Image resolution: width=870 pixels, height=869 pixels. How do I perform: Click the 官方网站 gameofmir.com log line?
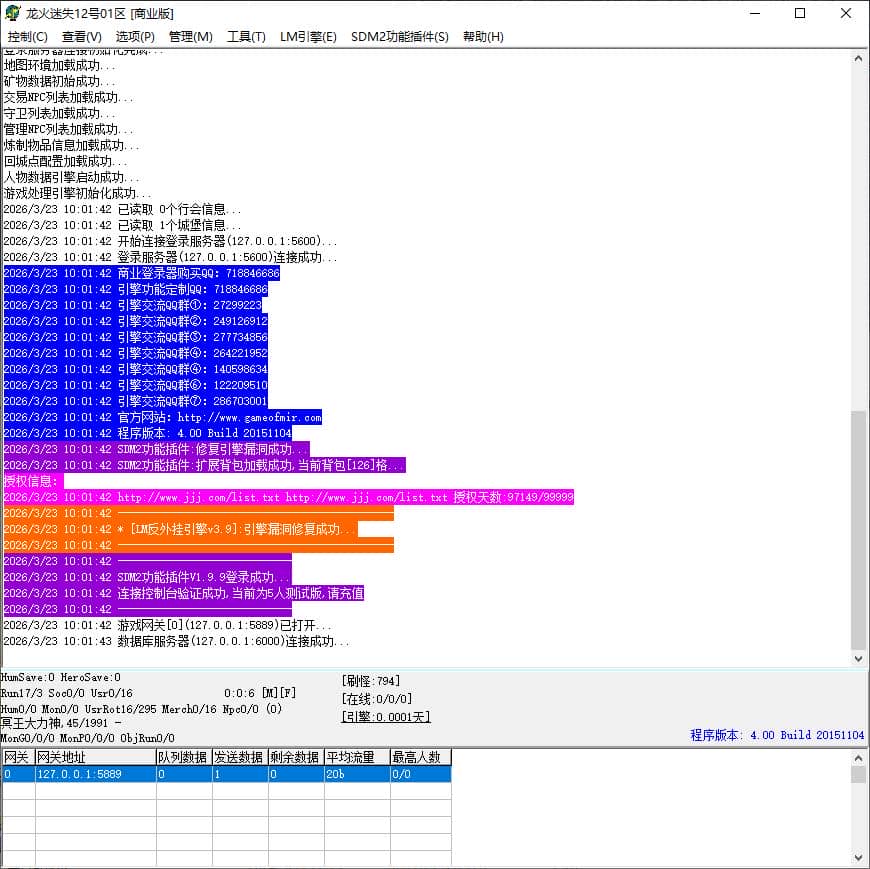pyautogui.click(x=163, y=417)
